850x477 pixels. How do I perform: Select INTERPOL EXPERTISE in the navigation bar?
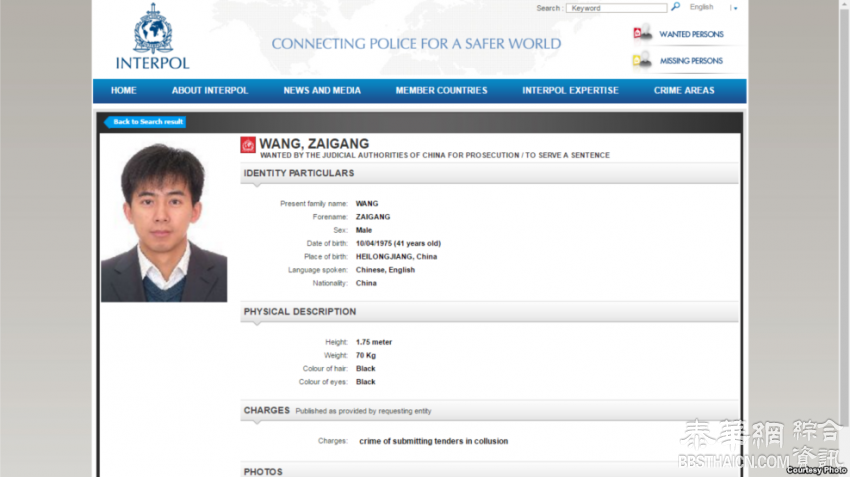click(570, 91)
